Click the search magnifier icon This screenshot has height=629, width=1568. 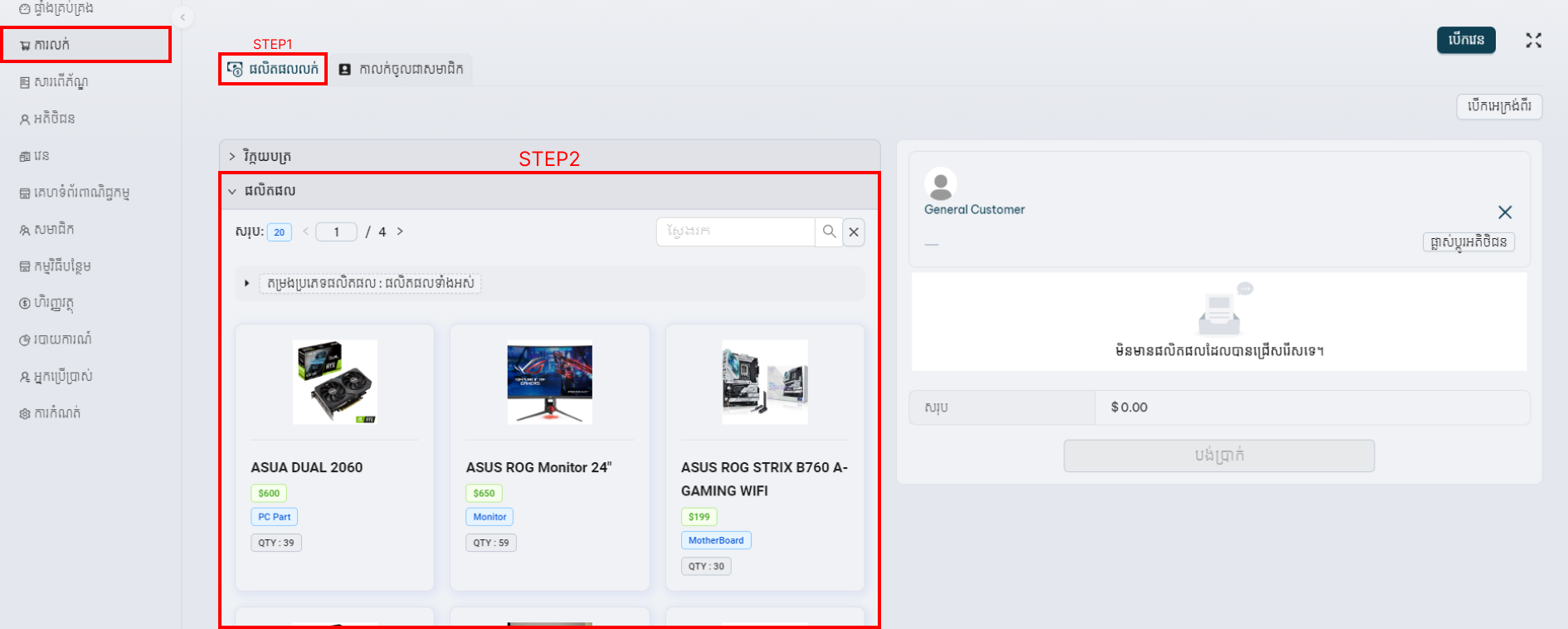pyautogui.click(x=829, y=232)
